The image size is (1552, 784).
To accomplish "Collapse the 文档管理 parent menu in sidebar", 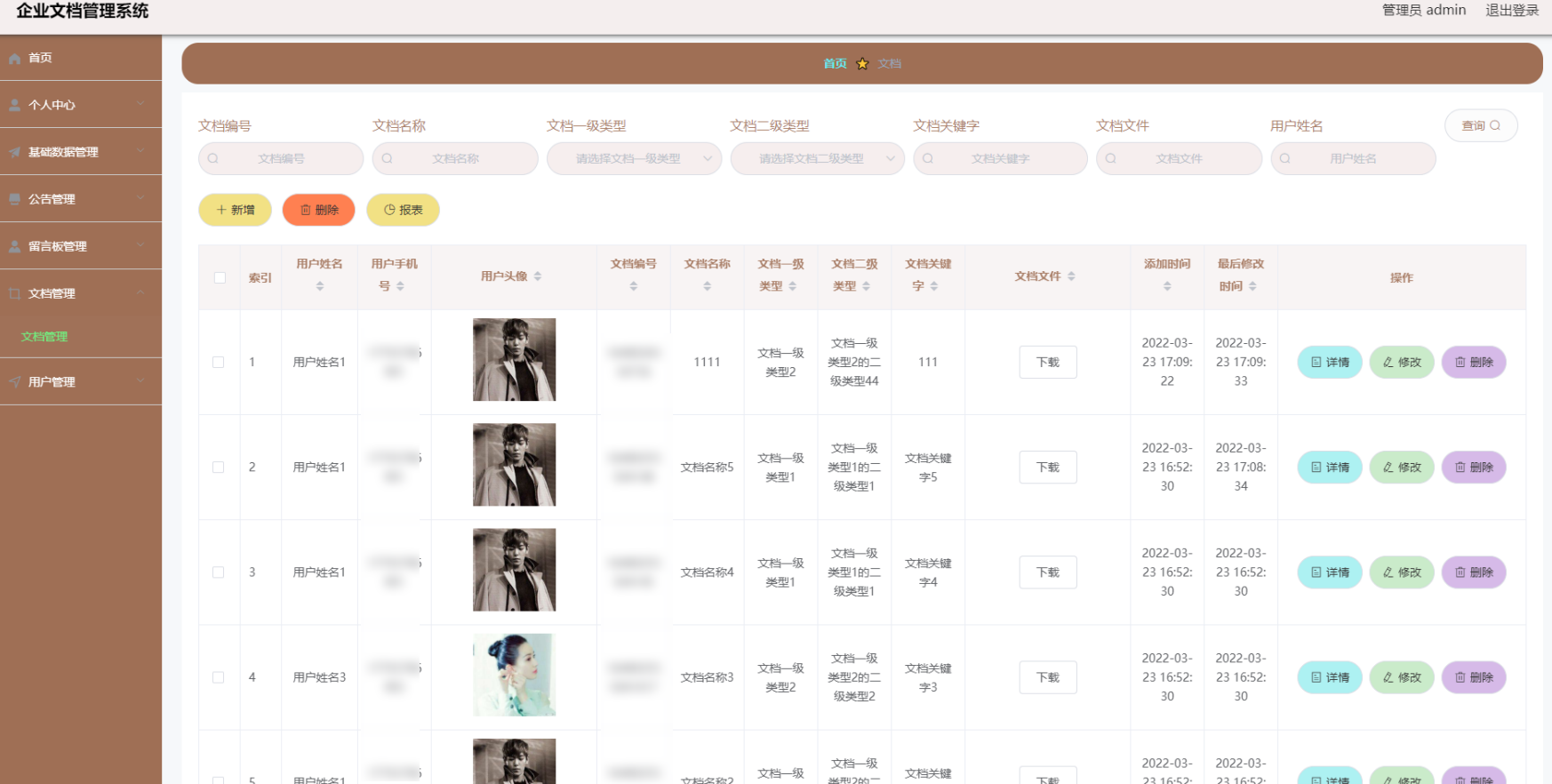I will 81,293.
